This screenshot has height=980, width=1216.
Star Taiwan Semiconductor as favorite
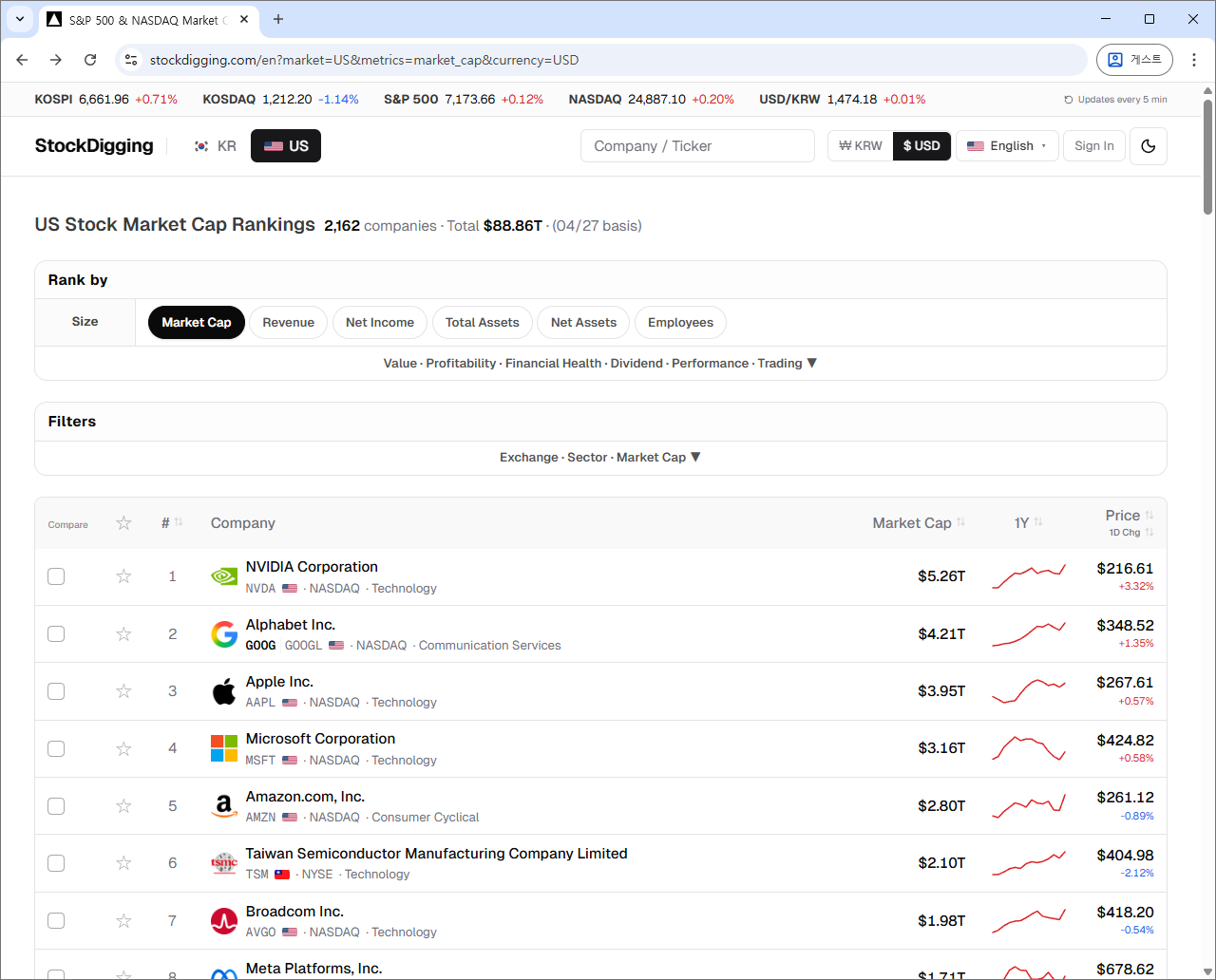tap(123, 863)
